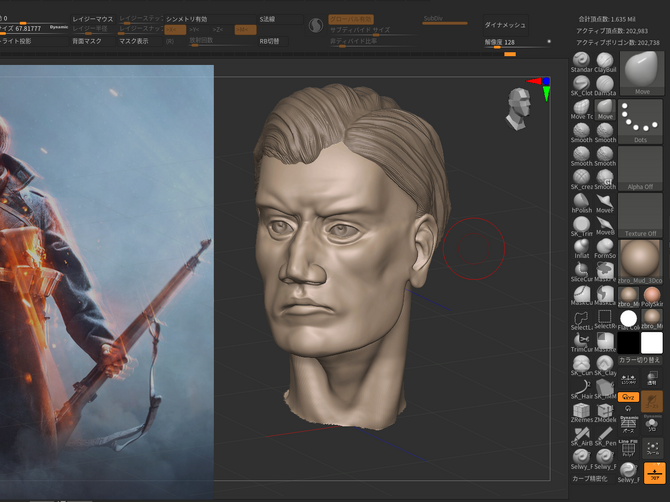The height and width of the screenshot is (502, 670).
Task: Toggle the orange XYZ rotation mode
Action: click(629, 399)
